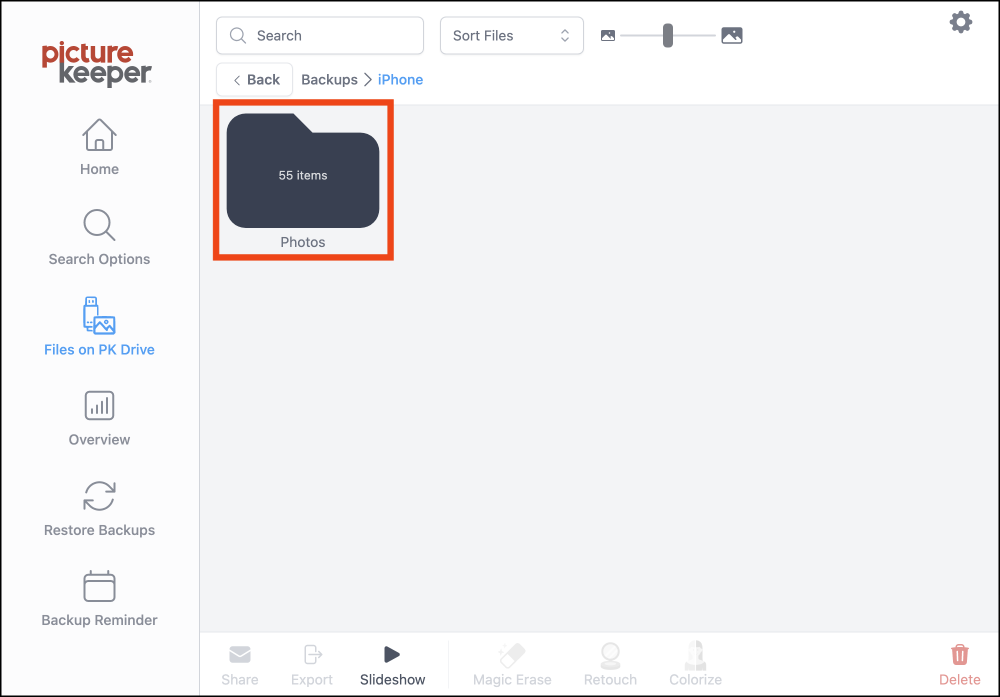This screenshot has height=697, width=1000.
Task: Open the Overview chart section
Action: tap(99, 418)
